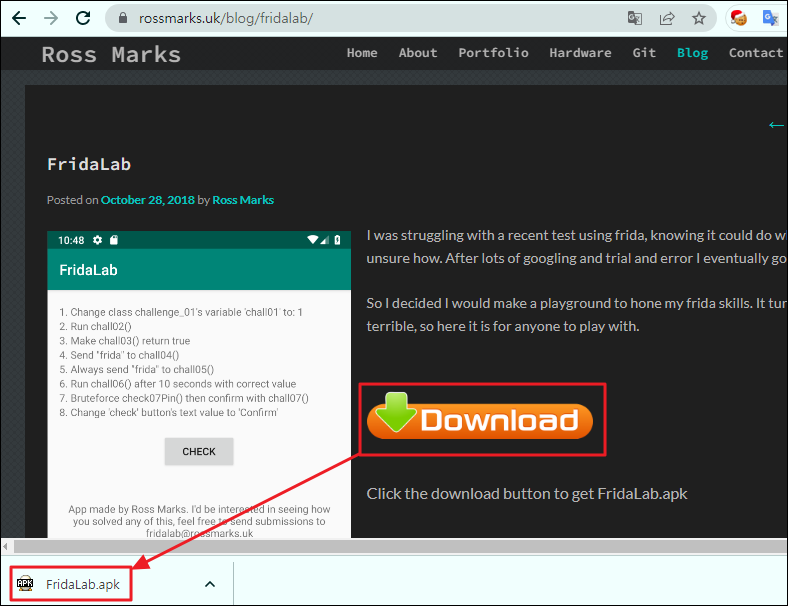Click the horizontal scrollbar left arrow
This screenshot has width=788, height=606.
[6, 547]
